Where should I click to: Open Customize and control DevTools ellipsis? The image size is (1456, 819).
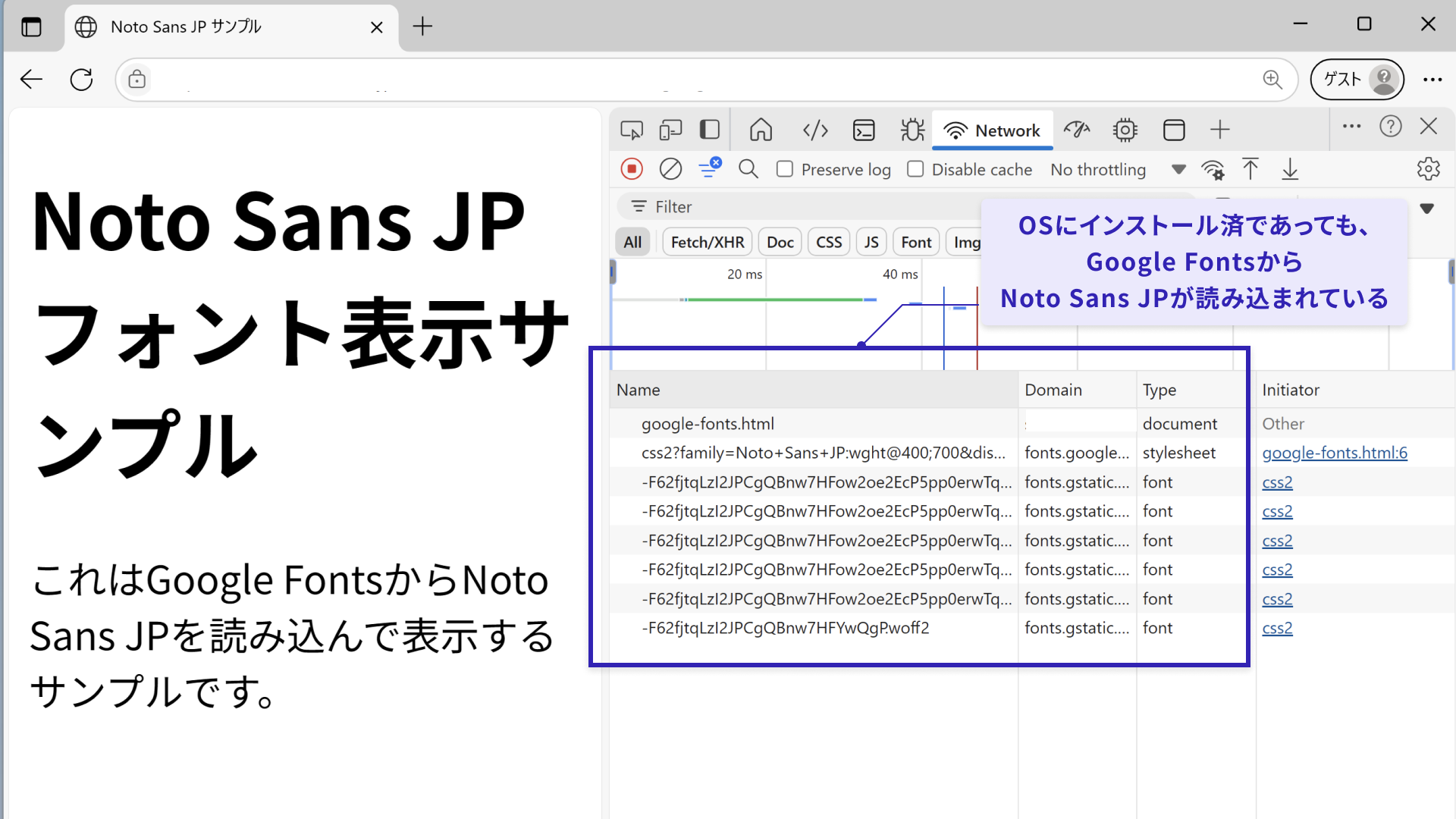1351,127
